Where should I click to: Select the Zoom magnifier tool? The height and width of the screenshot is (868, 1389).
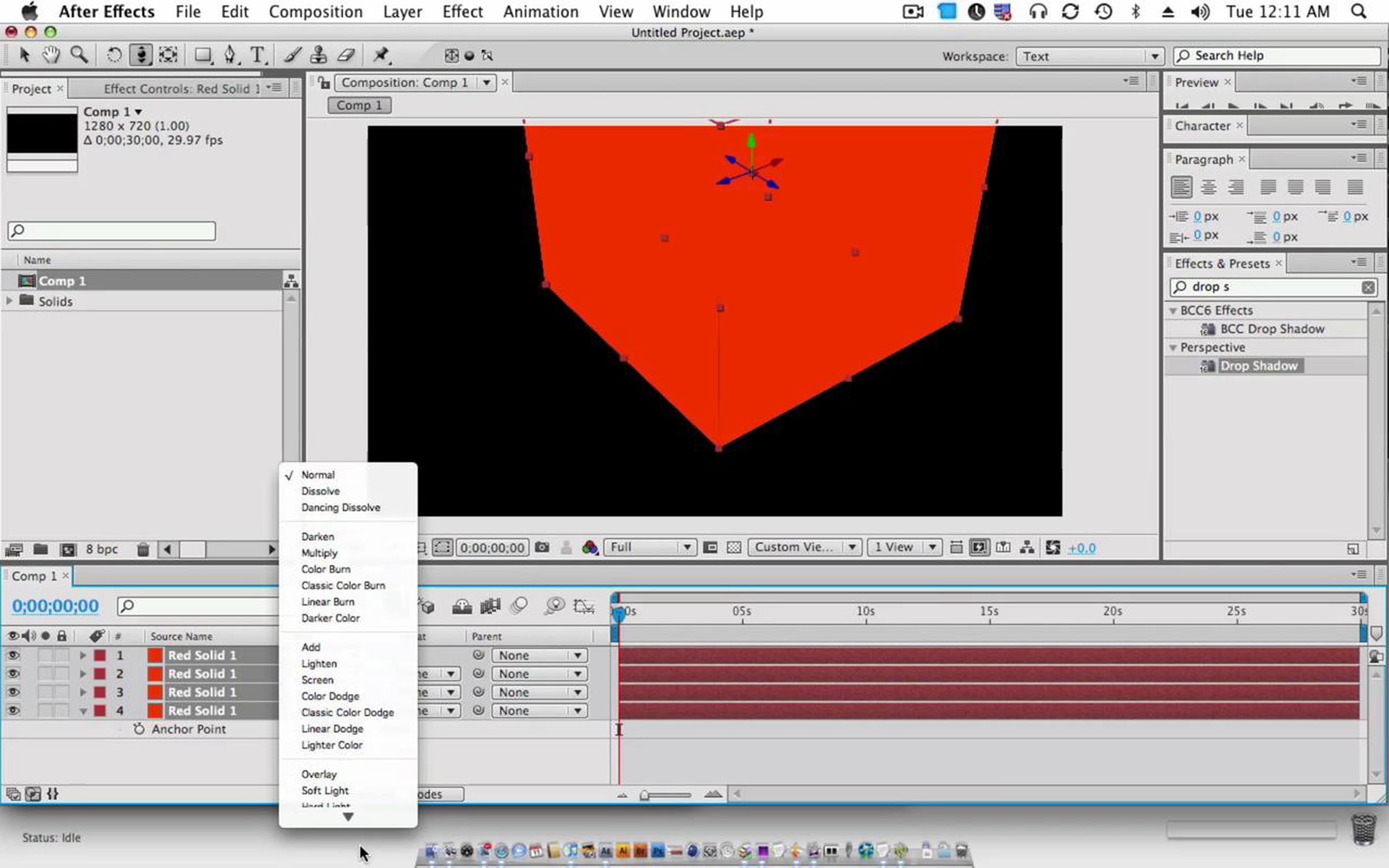pos(79,56)
